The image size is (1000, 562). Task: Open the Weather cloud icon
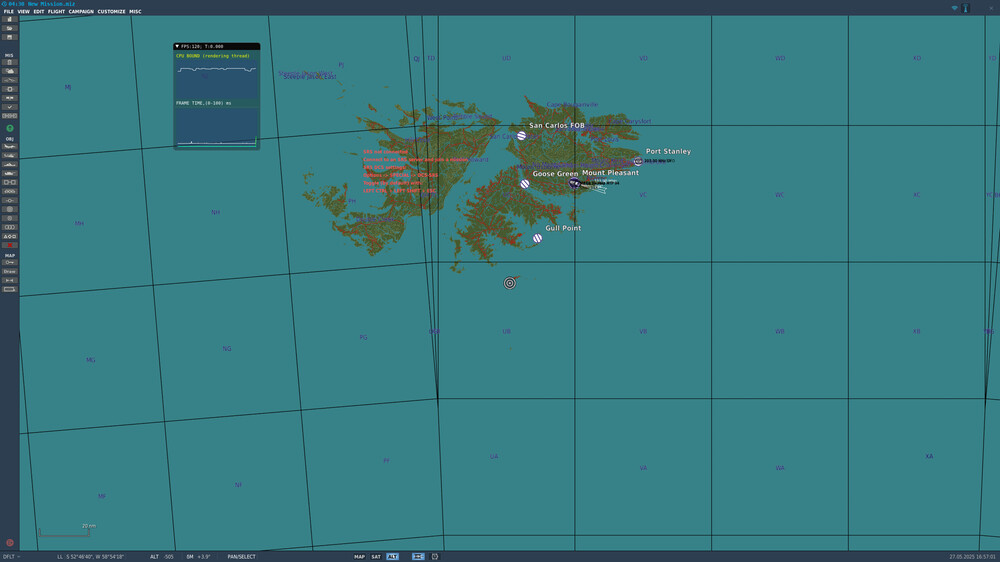[x=10, y=71]
